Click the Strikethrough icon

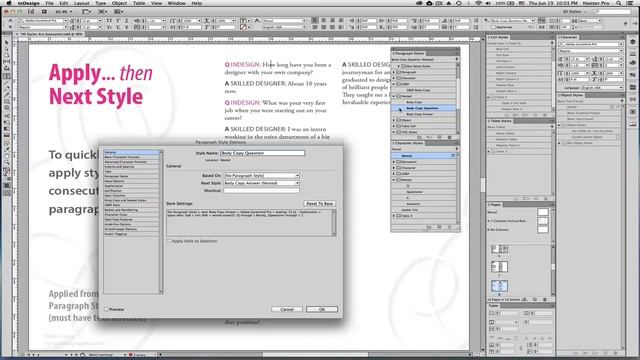pos(127,27)
